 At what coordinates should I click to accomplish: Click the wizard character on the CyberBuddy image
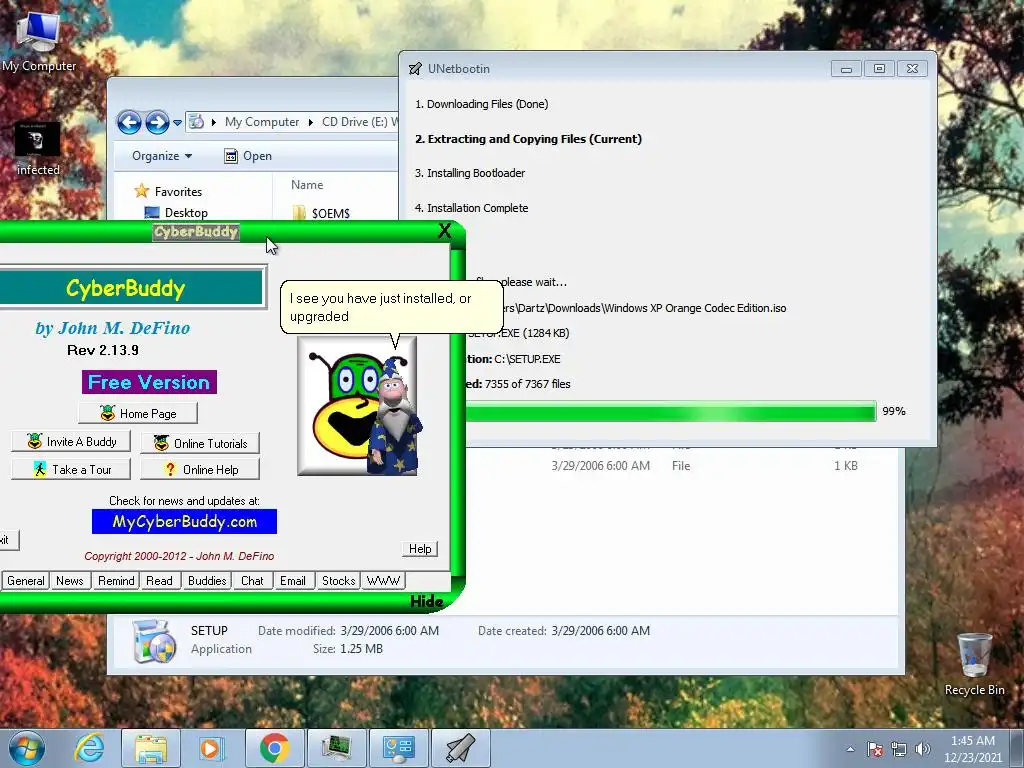[x=395, y=416]
